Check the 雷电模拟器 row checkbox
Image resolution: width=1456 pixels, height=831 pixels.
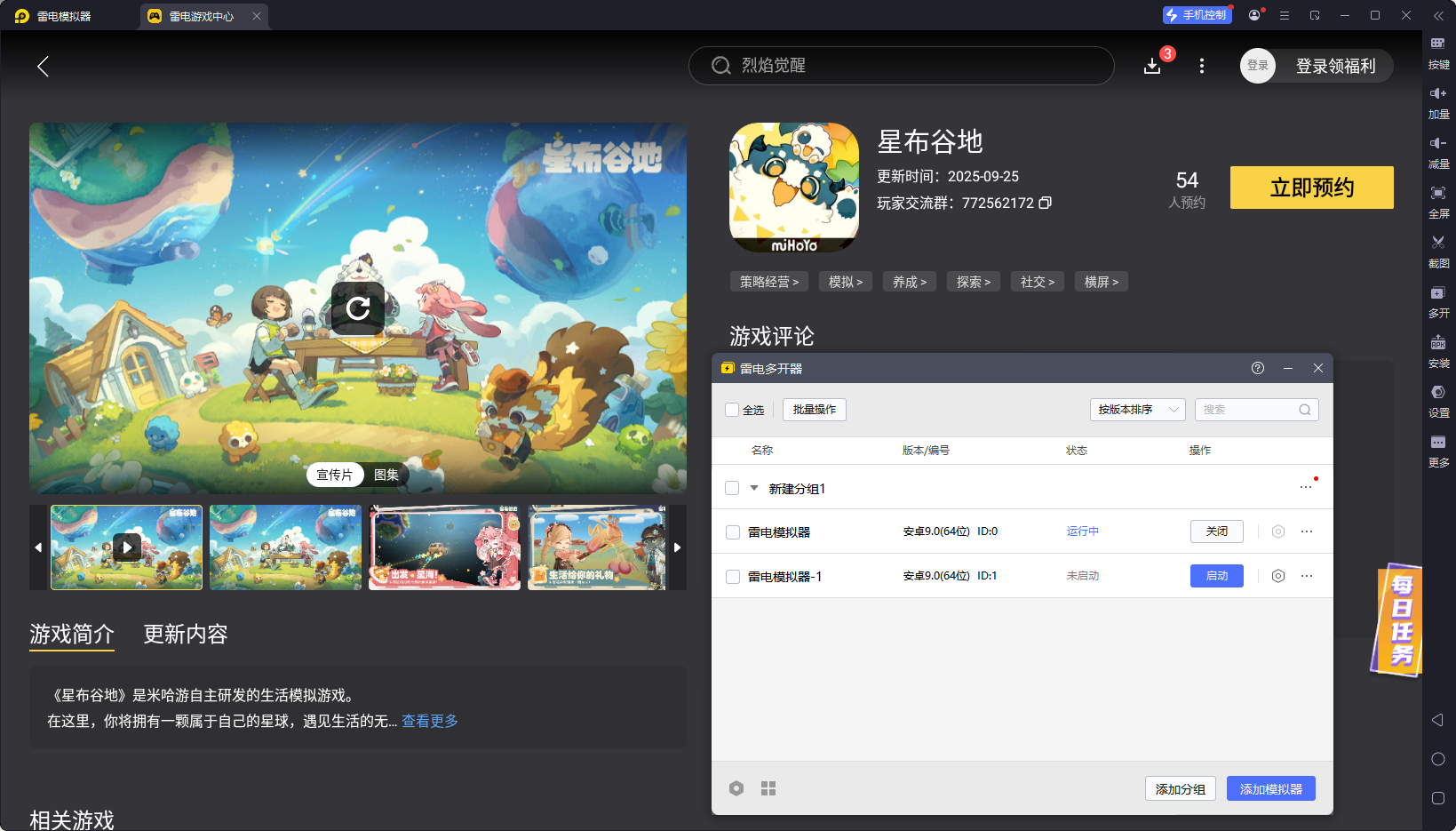733,532
